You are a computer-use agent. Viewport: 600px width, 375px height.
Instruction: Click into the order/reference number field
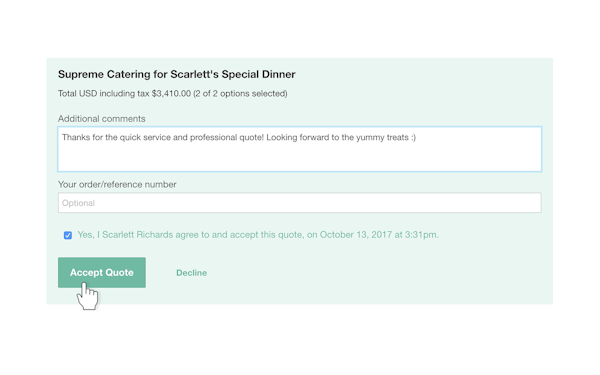pos(300,203)
